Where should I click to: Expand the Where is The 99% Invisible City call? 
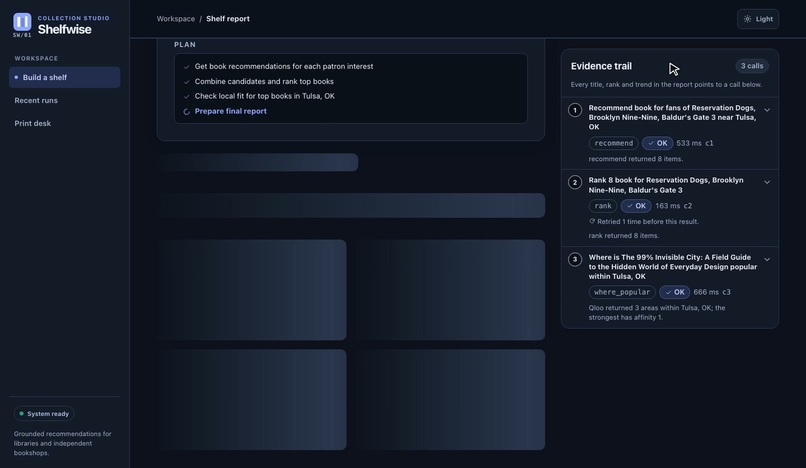tap(766, 260)
